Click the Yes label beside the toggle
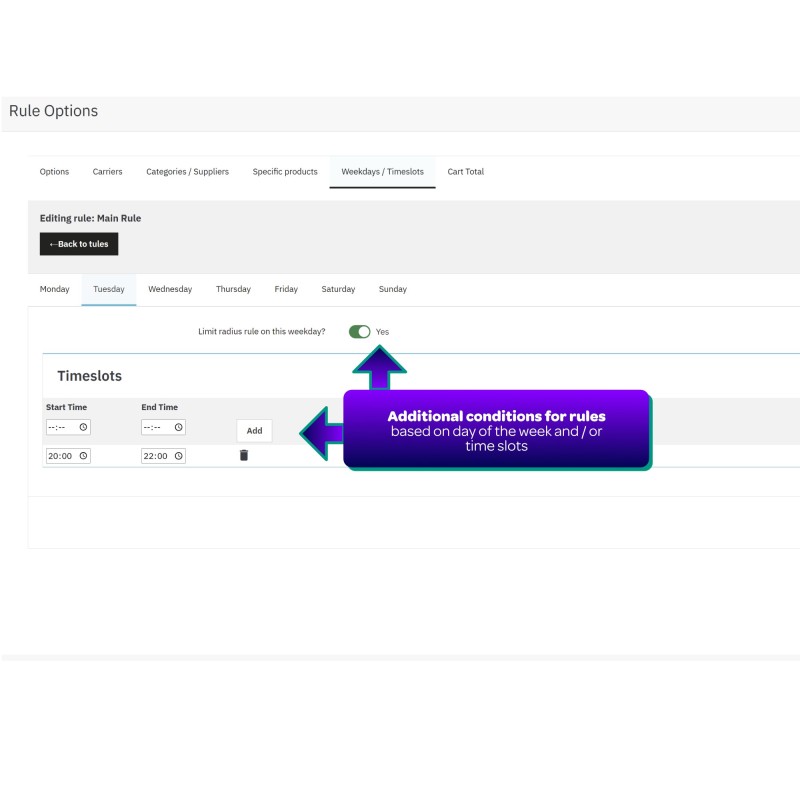The width and height of the screenshot is (800, 800). (382, 332)
